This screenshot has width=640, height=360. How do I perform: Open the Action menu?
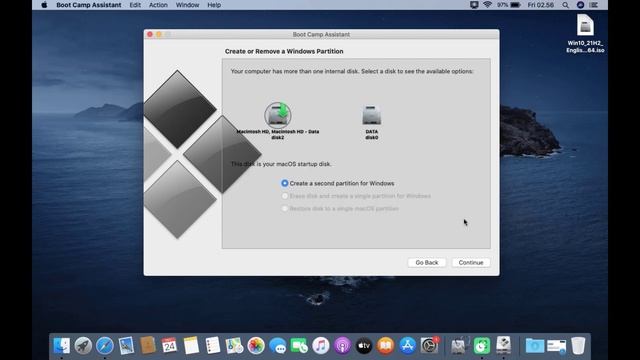pos(158,5)
